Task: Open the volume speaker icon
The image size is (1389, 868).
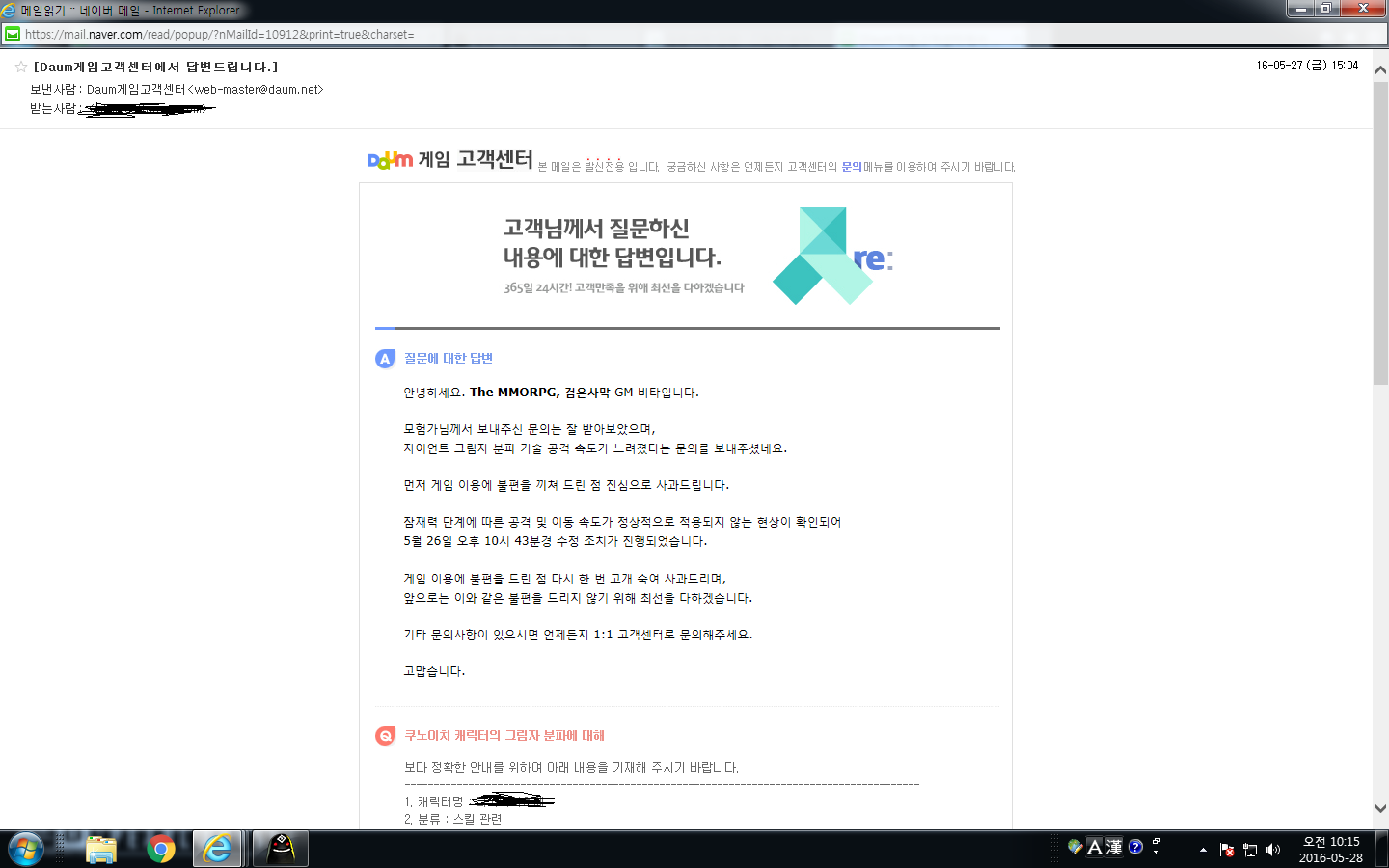Action: (x=1273, y=850)
